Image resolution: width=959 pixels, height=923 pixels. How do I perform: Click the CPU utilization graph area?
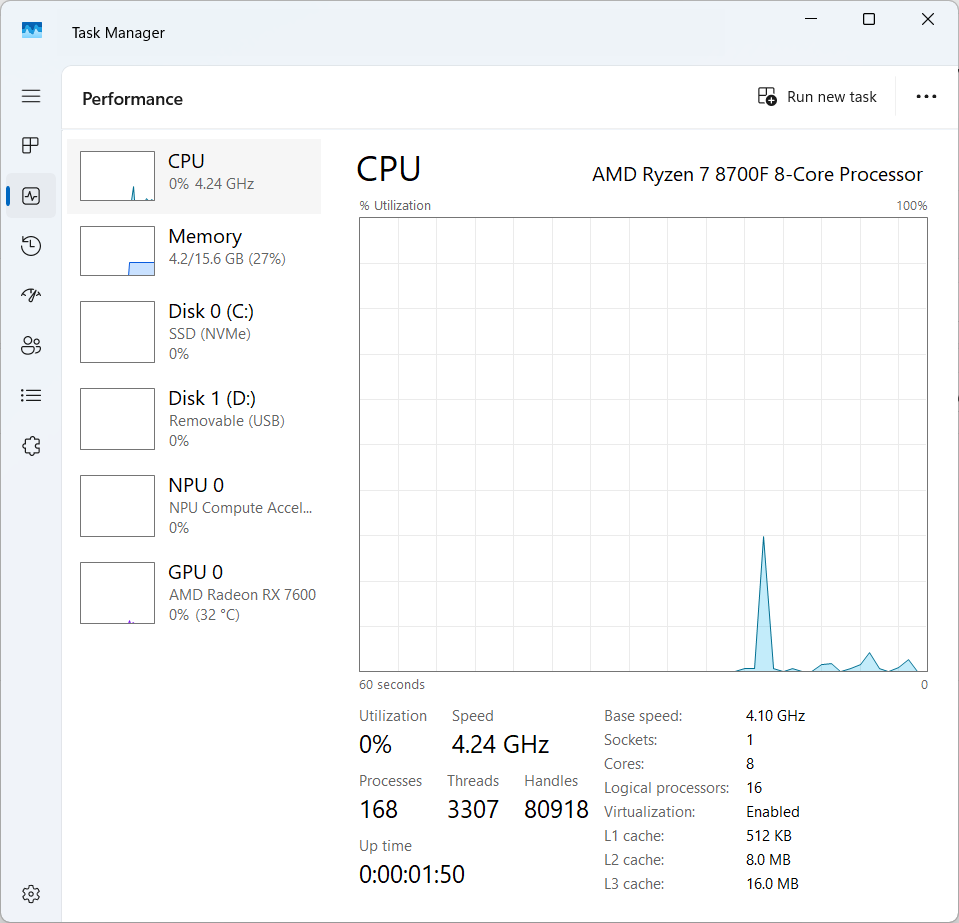click(643, 444)
